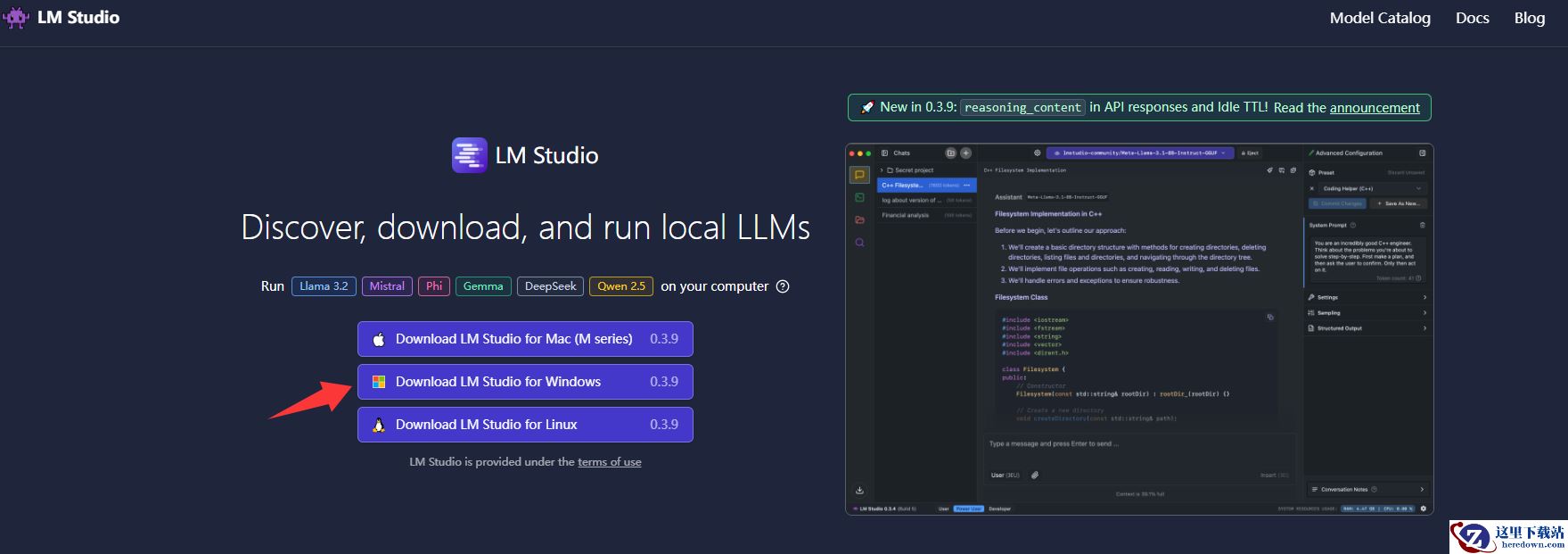The height and width of the screenshot is (554, 1568).
Task: Click the reasoning_content code chip
Action: pyautogui.click(x=1022, y=108)
